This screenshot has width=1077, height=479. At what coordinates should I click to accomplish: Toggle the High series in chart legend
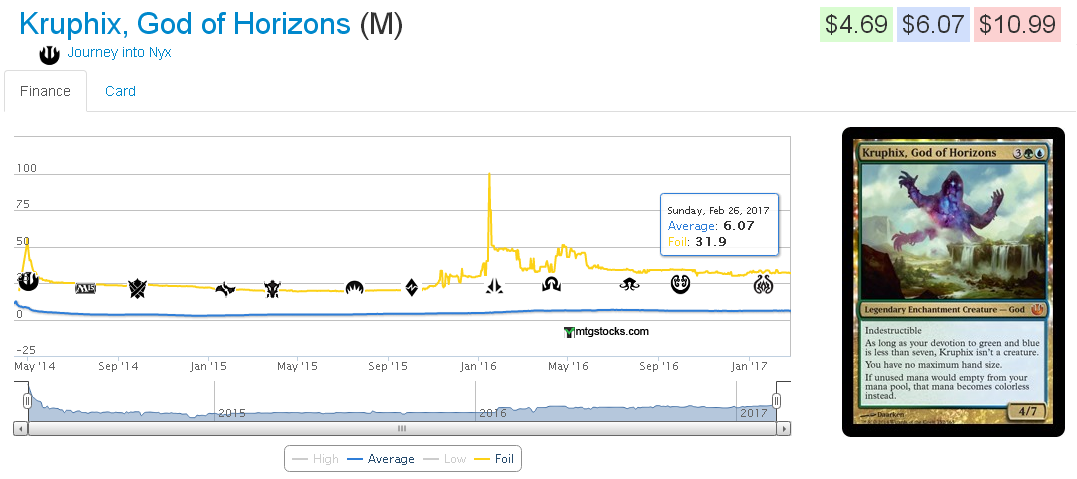pyautogui.click(x=315, y=458)
